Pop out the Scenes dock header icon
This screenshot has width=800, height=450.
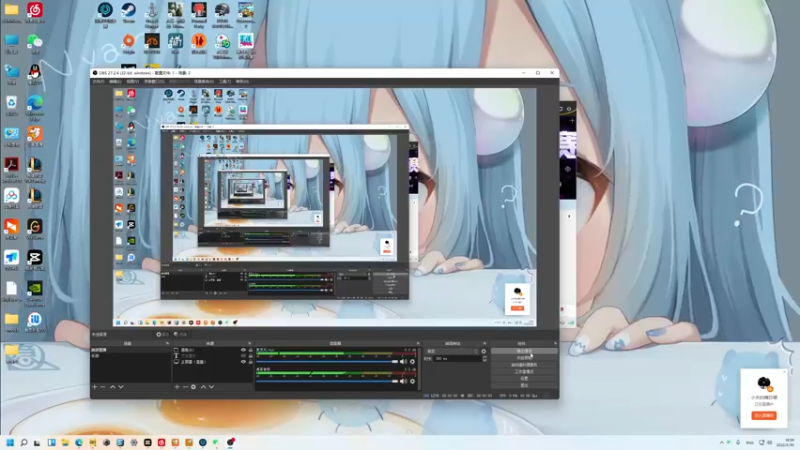point(167,343)
